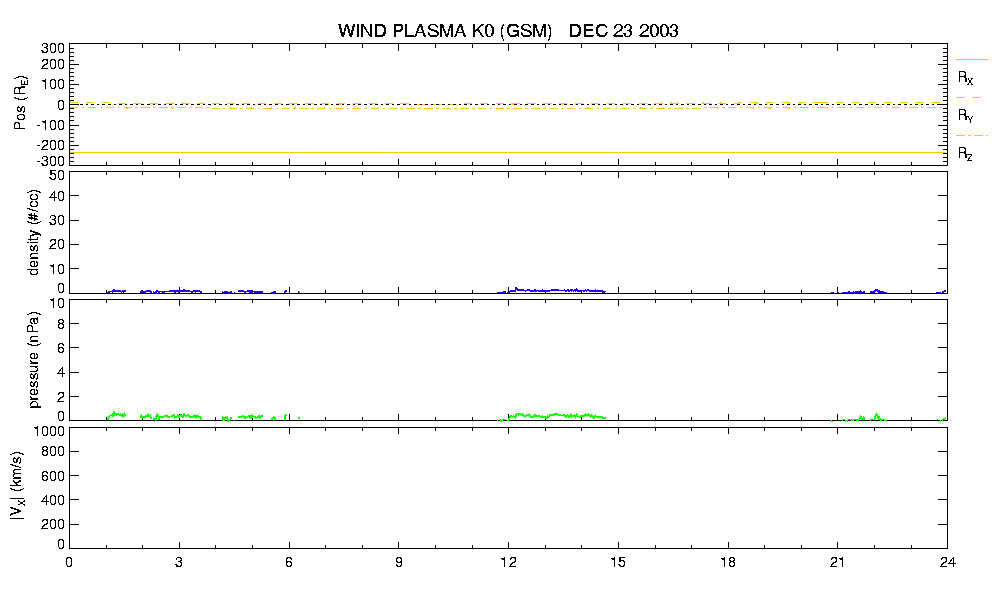This screenshot has width=993, height=600.
Task: Click the Pos (RE) axis label
Action: [21, 103]
